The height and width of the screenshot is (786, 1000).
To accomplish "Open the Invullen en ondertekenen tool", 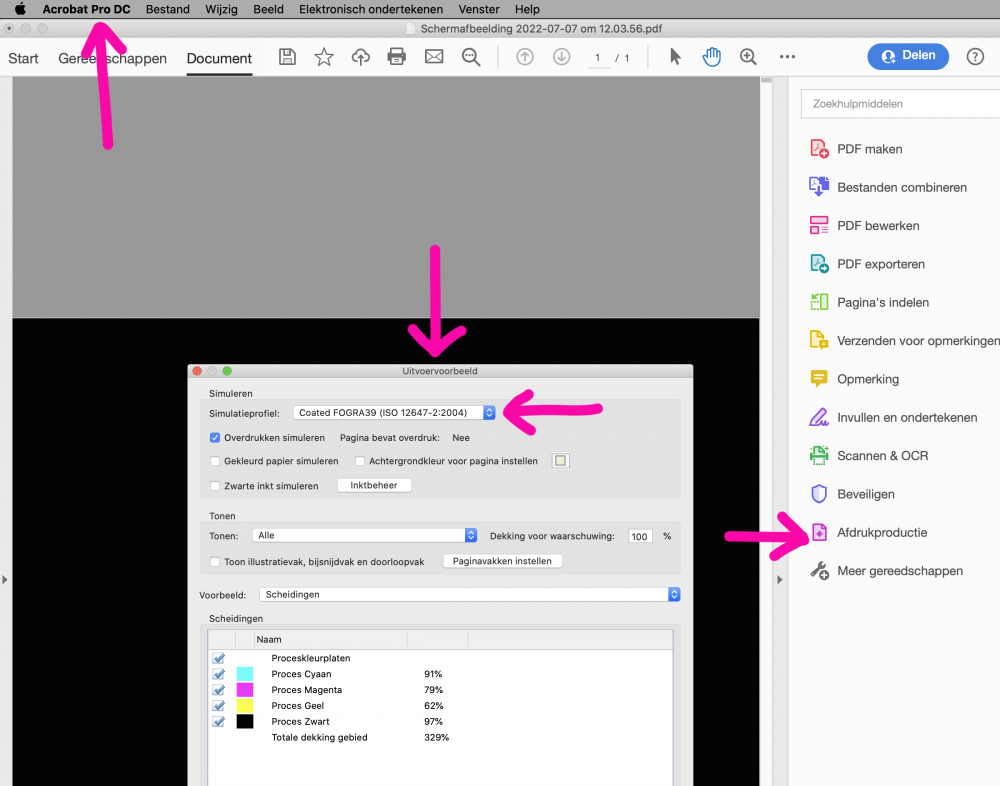I will (893, 417).
